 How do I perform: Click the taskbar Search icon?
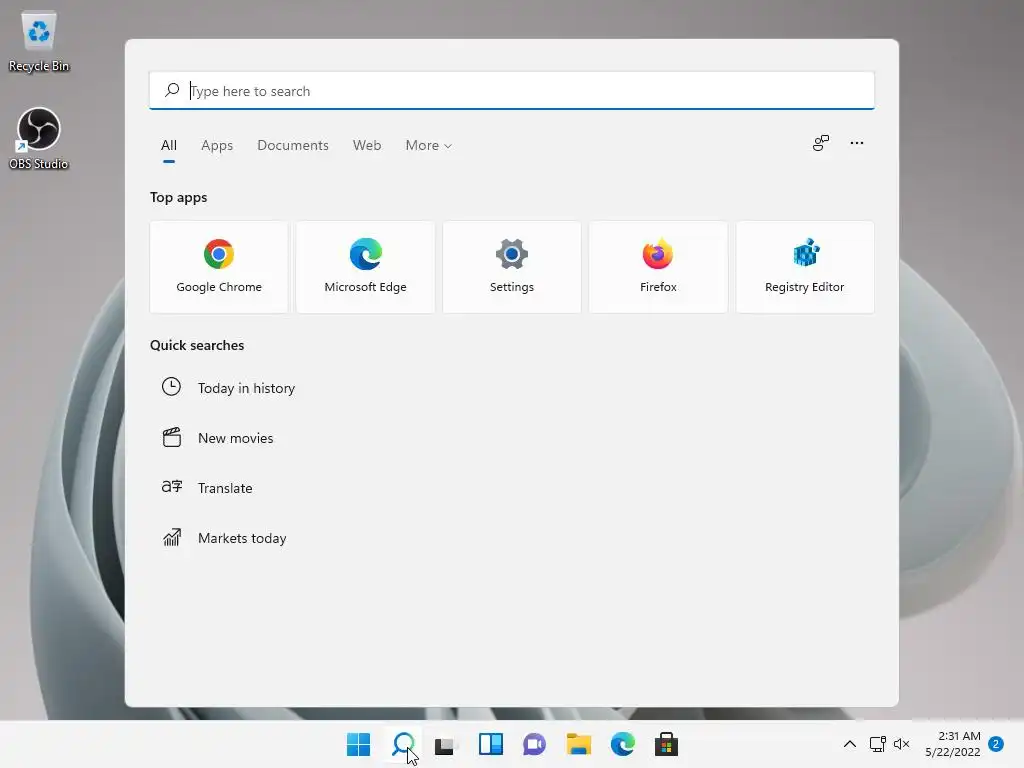(x=403, y=744)
